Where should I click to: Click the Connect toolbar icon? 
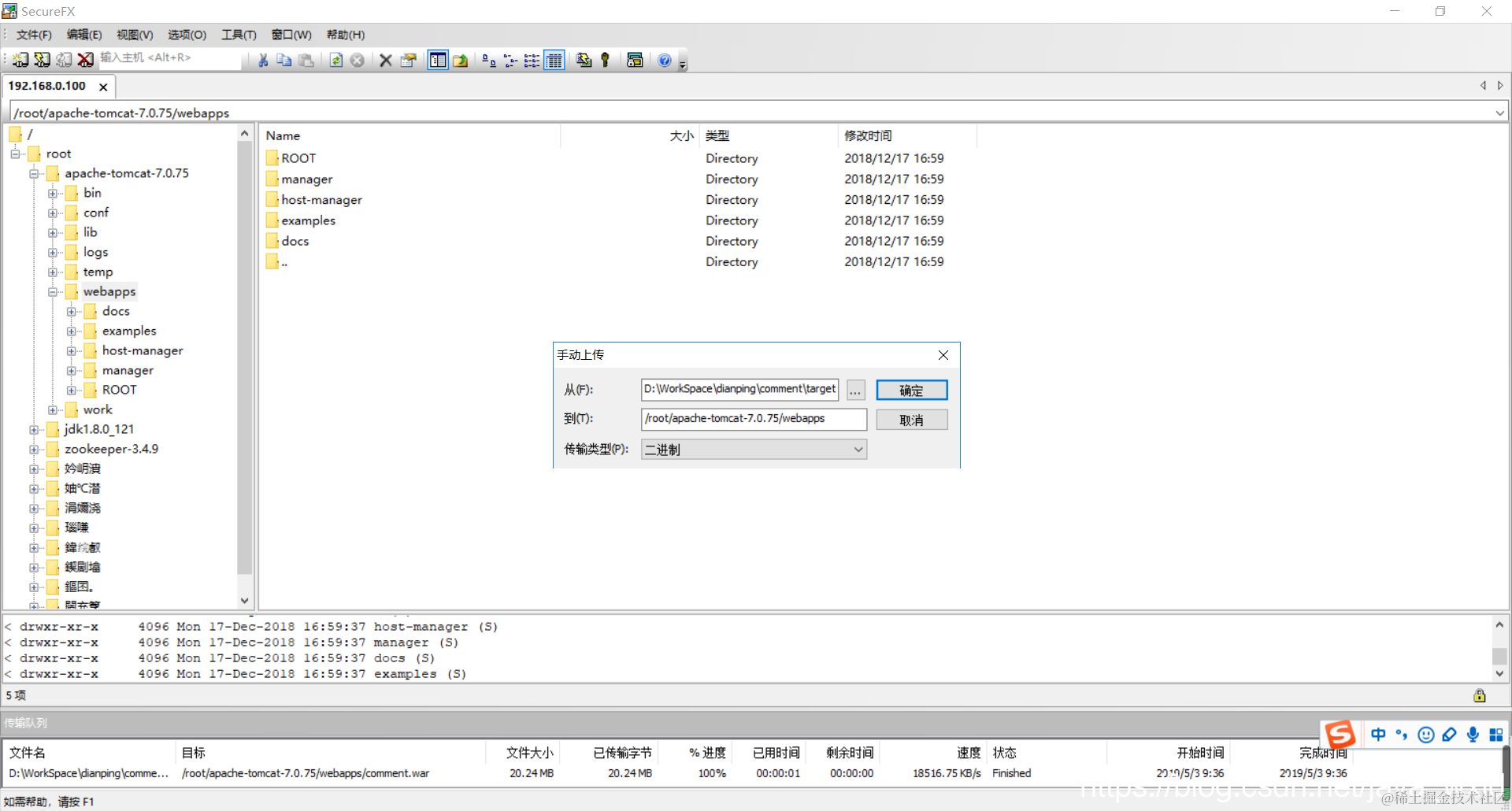[x=21, y=60]
